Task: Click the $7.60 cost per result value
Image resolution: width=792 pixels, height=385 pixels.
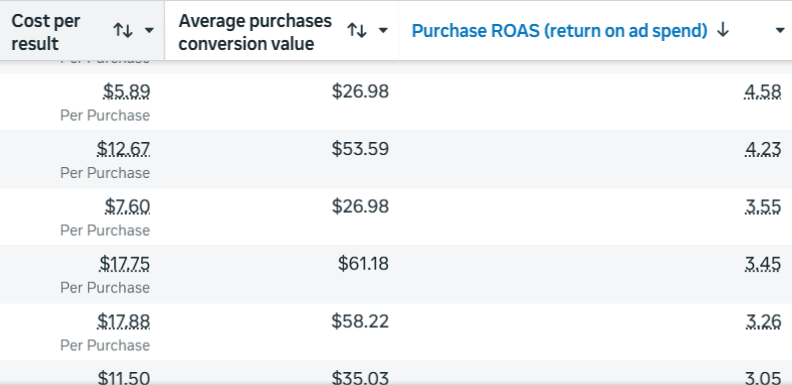Action: 127,207
